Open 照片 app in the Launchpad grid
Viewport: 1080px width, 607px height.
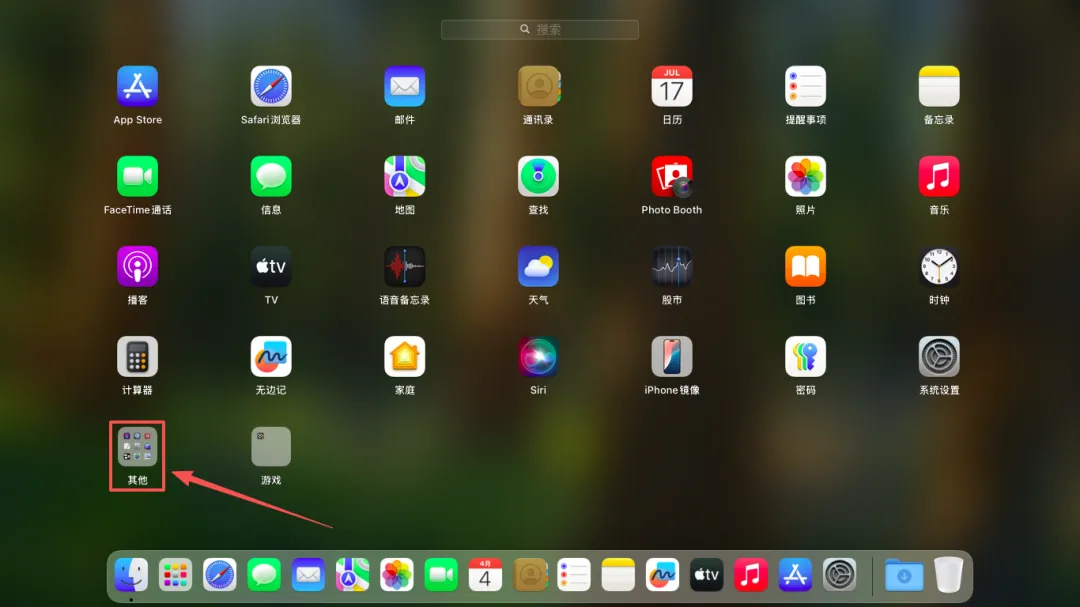pos(805,176)
